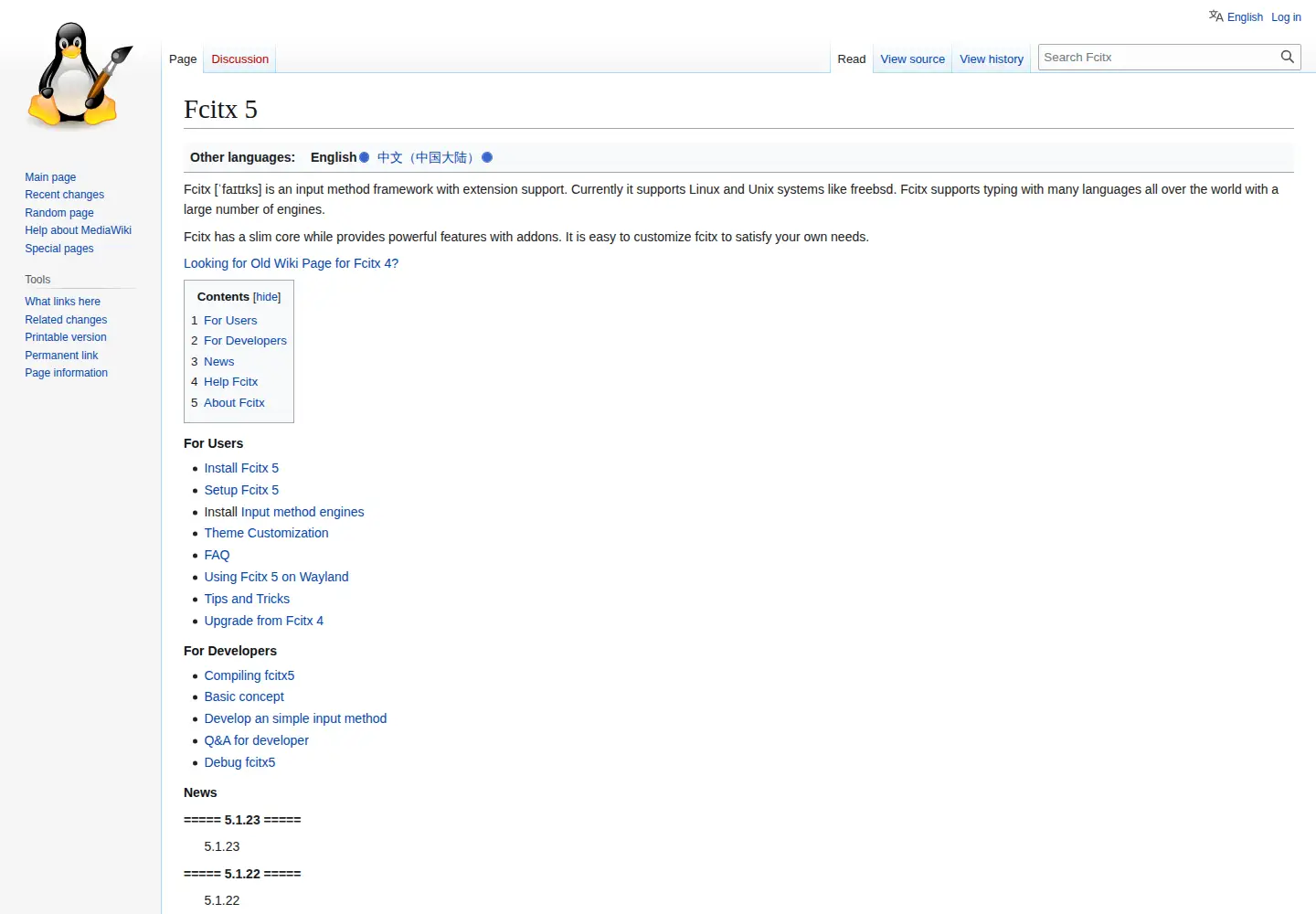Viewport: 1316px width, 914px height.
Task: Open the FAQ link
Action: [217, 555]
